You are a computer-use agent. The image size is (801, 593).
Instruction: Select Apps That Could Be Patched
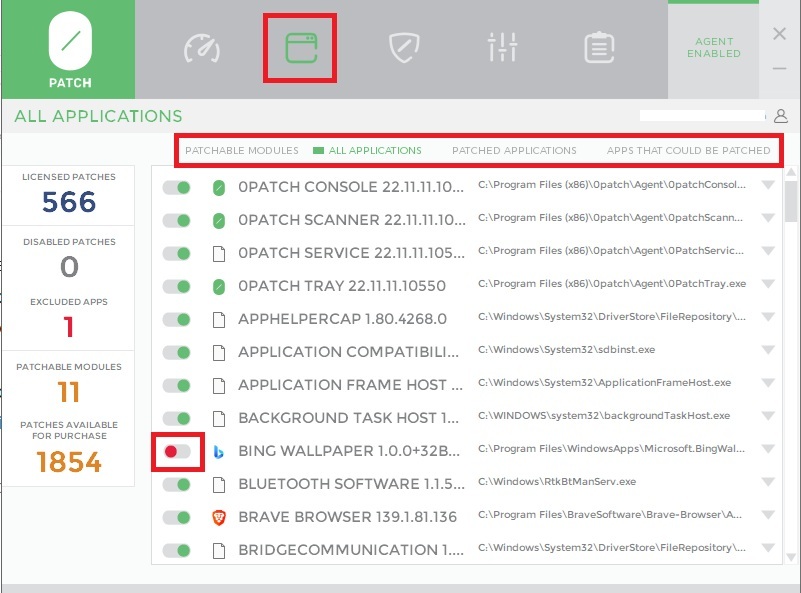[x=688, y=151]
